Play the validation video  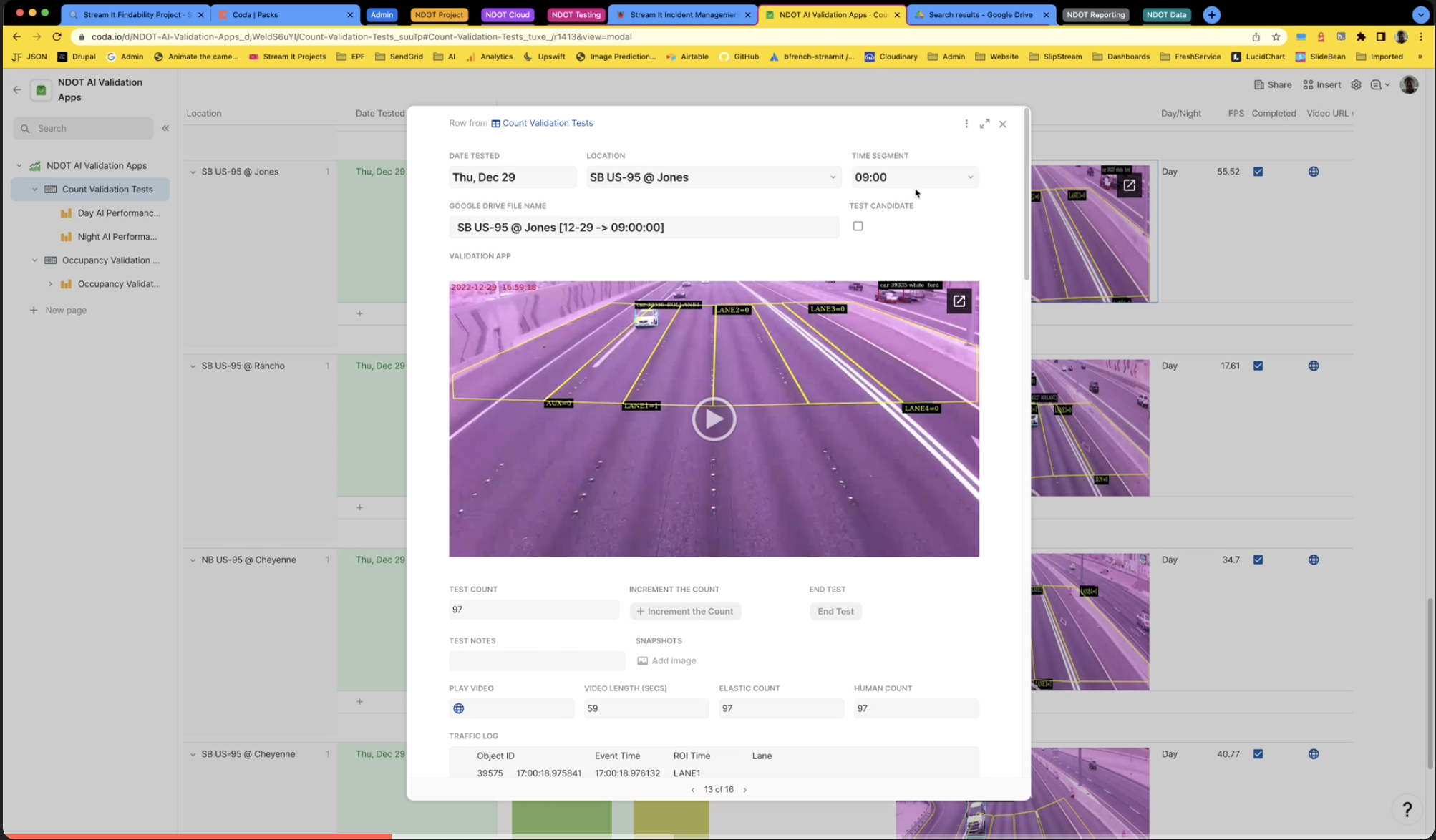pos(713,419)
